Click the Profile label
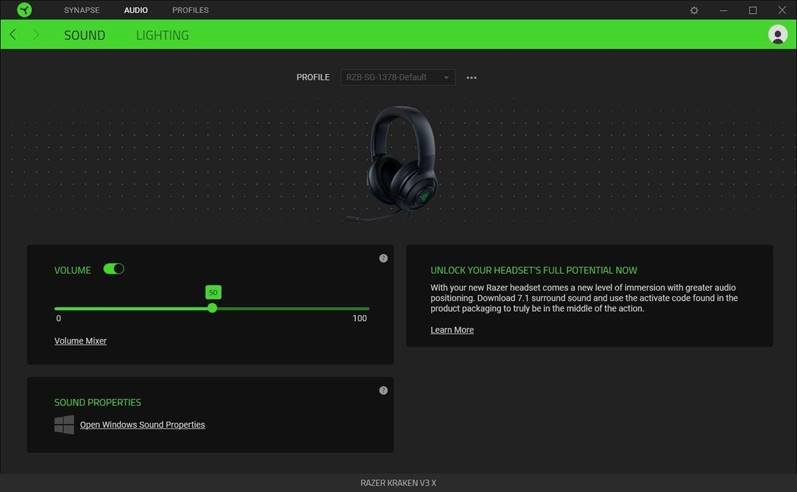Screen dimensions: 797x492 [313, 77]
